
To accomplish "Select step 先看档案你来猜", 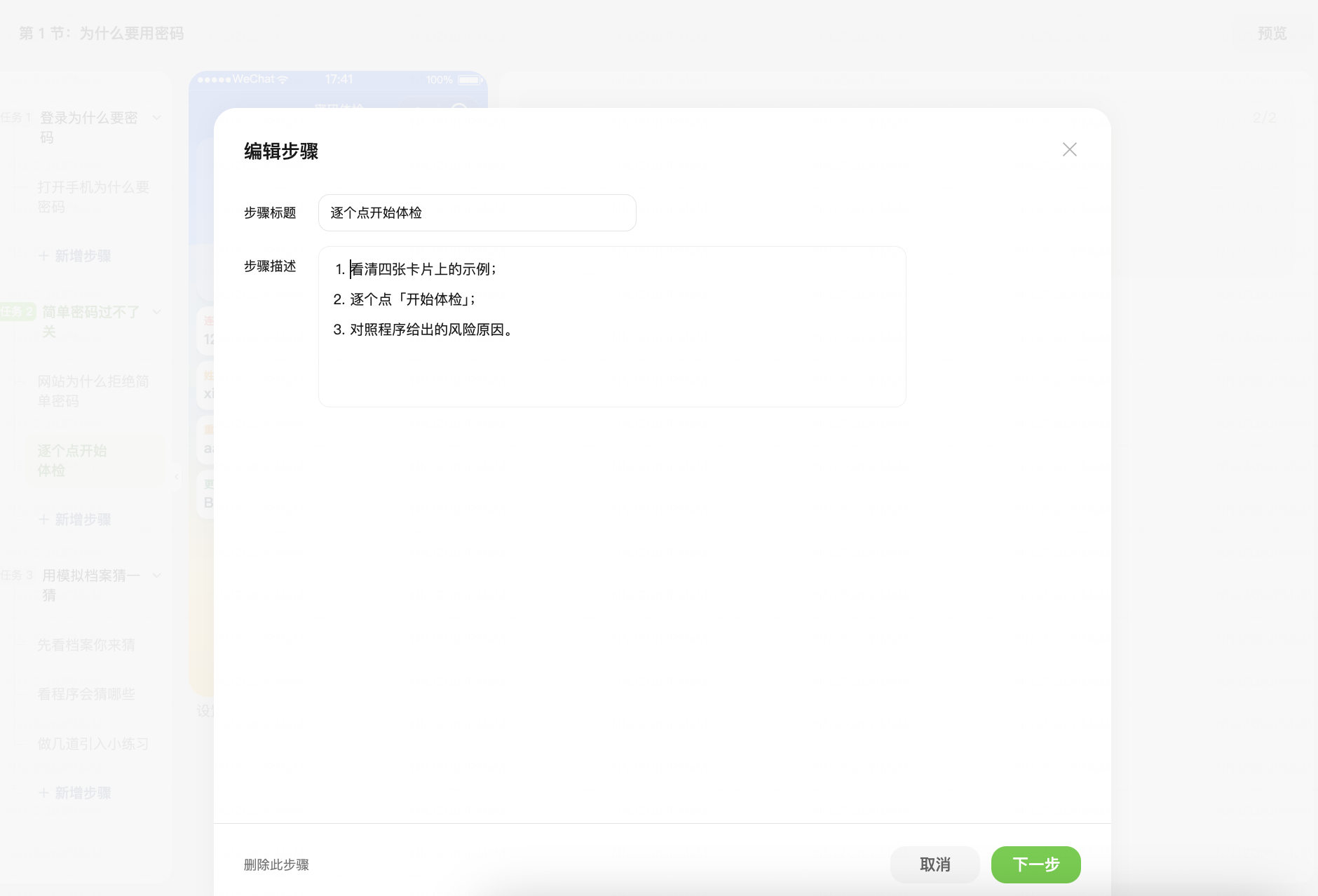I will (x=86, y=645).
